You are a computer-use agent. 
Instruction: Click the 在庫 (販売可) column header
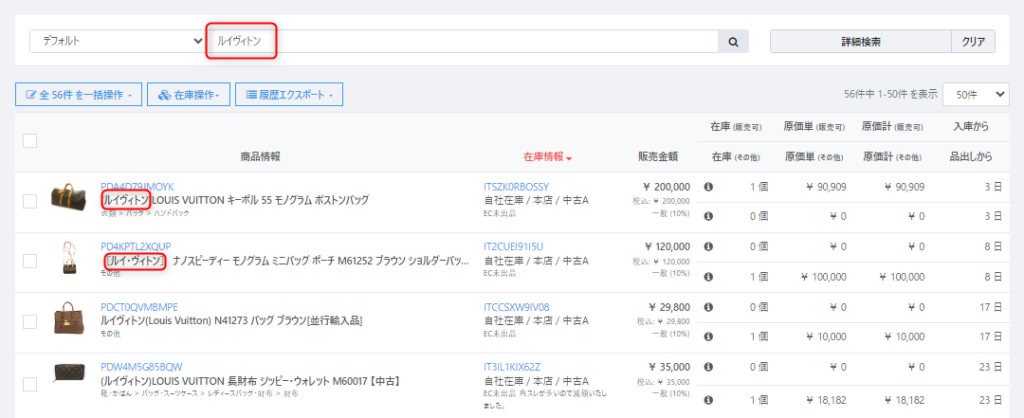736,127
